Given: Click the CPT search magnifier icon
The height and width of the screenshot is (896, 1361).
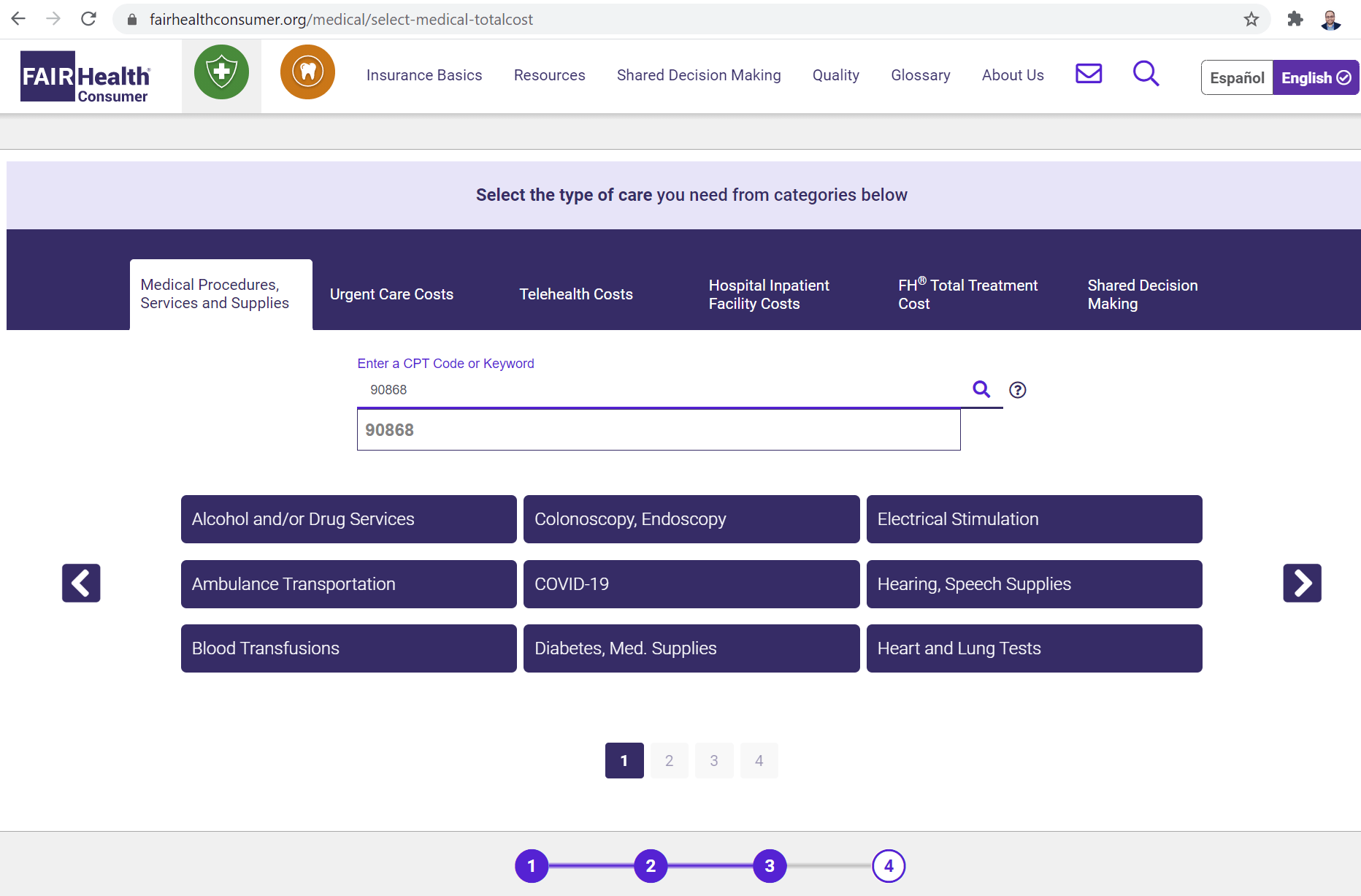Looking at the screenshot, I should point(981,389).
